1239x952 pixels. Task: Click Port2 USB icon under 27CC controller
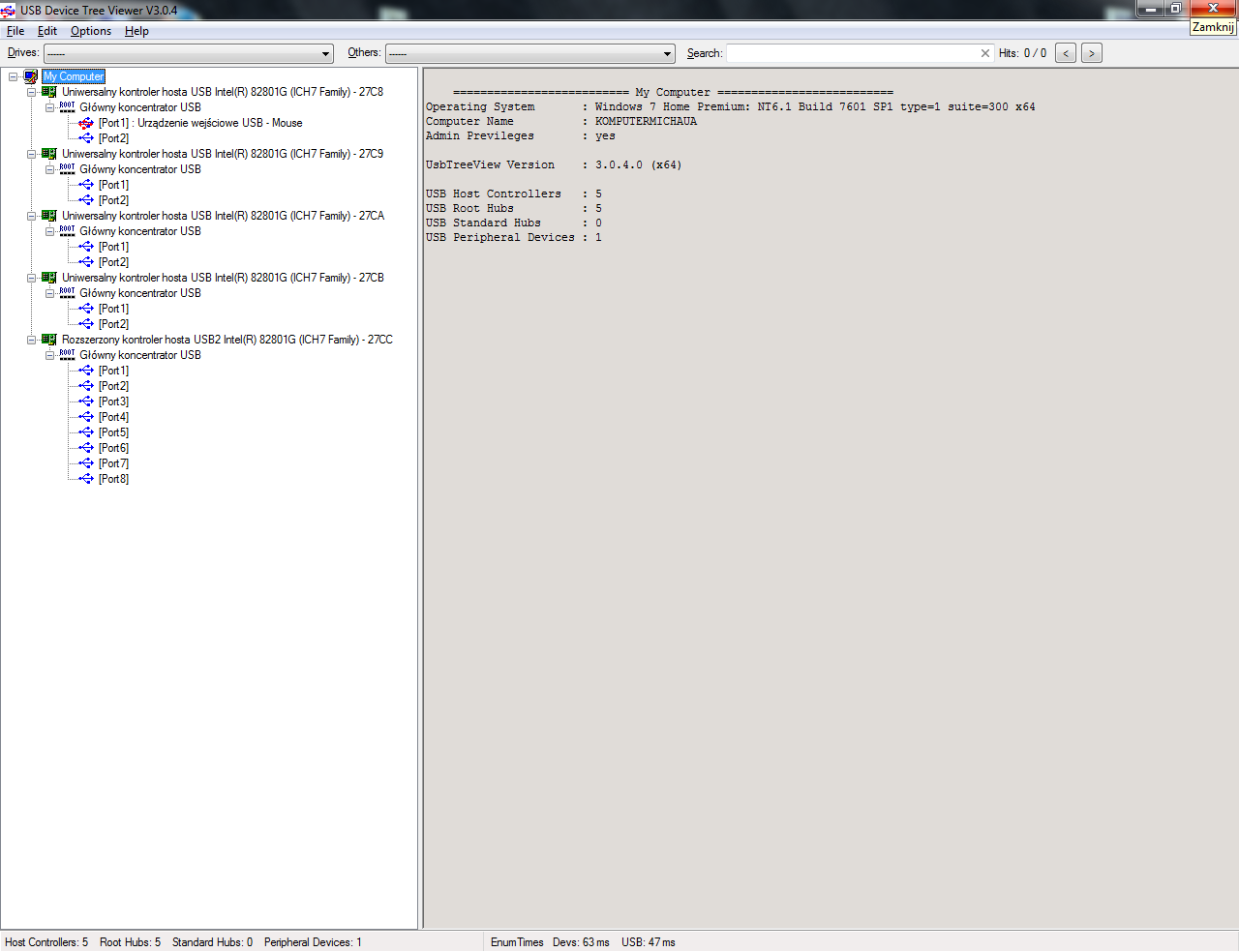pos(86,386)
